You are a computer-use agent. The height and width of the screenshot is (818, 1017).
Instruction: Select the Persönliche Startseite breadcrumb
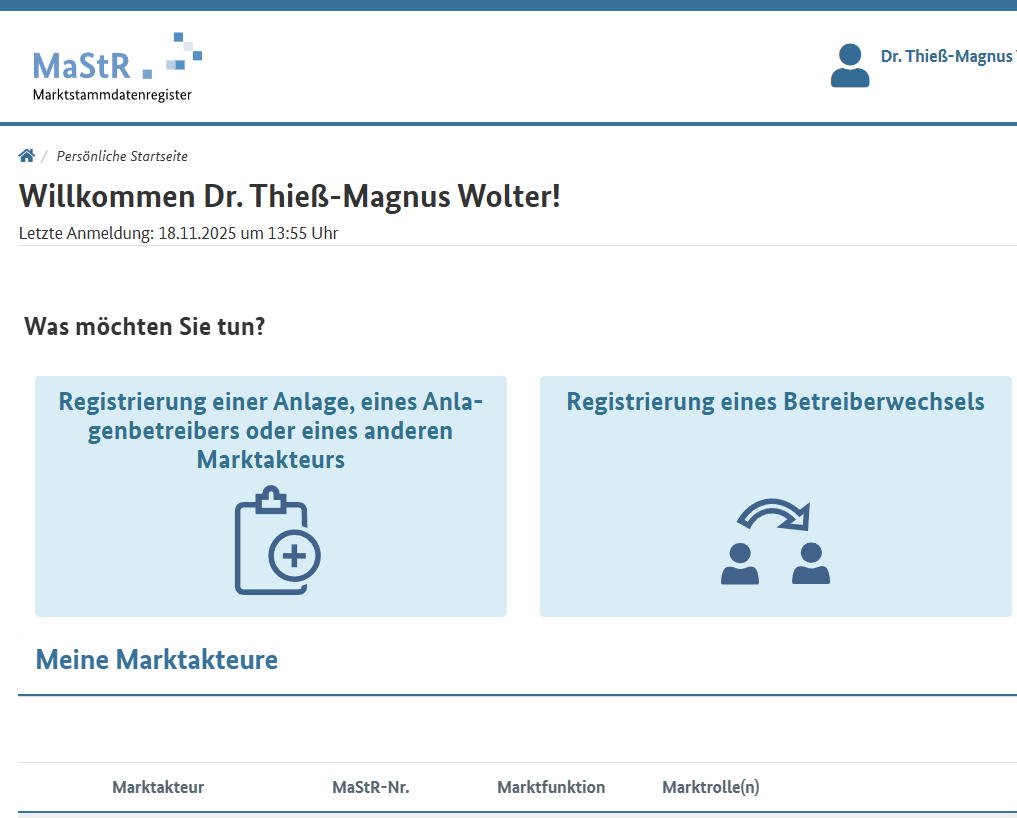[x=122, y=156]
